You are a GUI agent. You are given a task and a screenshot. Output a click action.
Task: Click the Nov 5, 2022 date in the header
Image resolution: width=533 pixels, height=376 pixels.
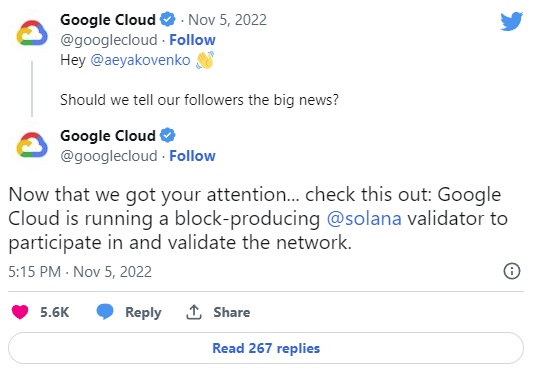pos(227,20)
